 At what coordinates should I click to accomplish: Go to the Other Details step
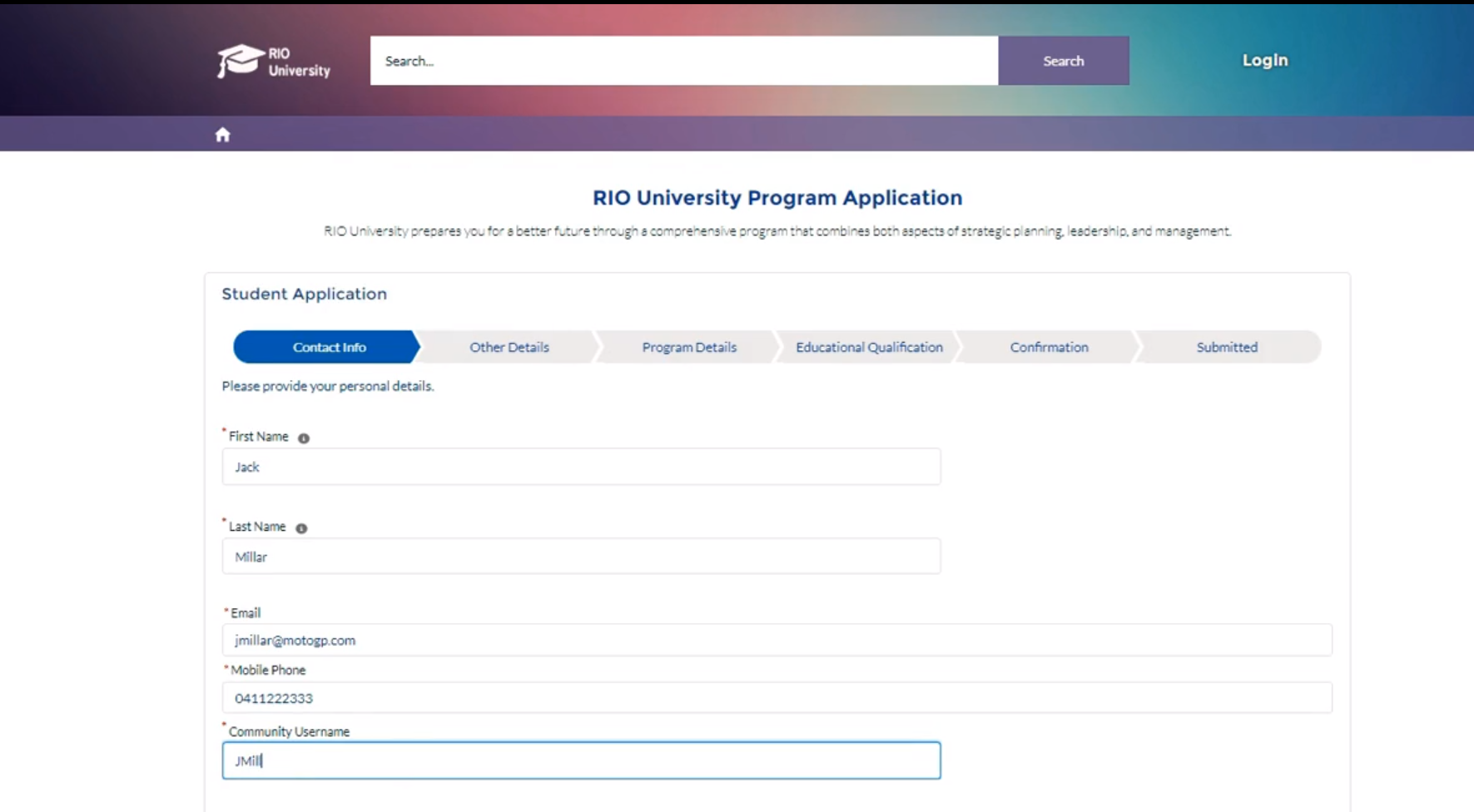tap(509, 347)
